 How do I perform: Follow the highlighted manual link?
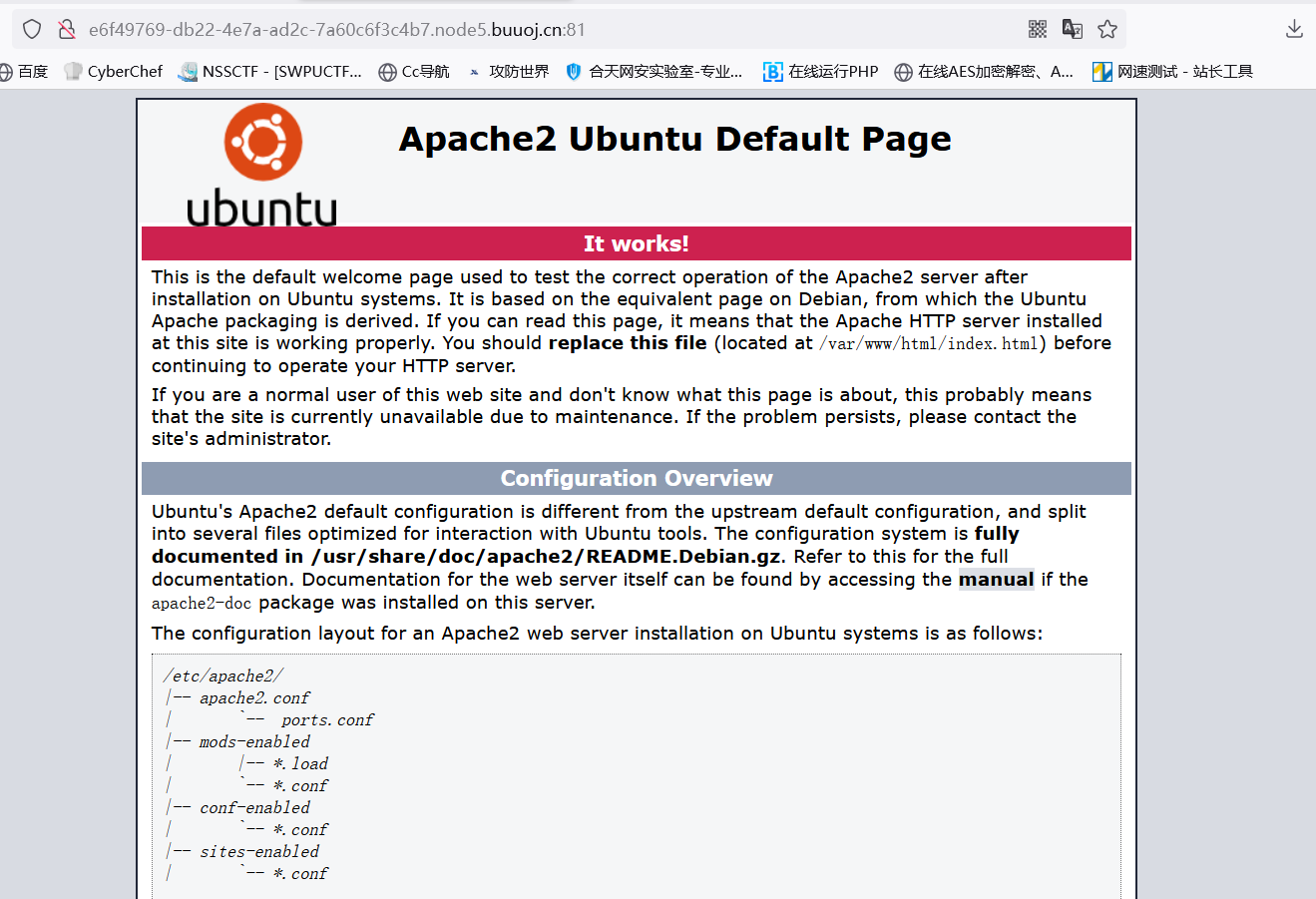coord(996,580)
